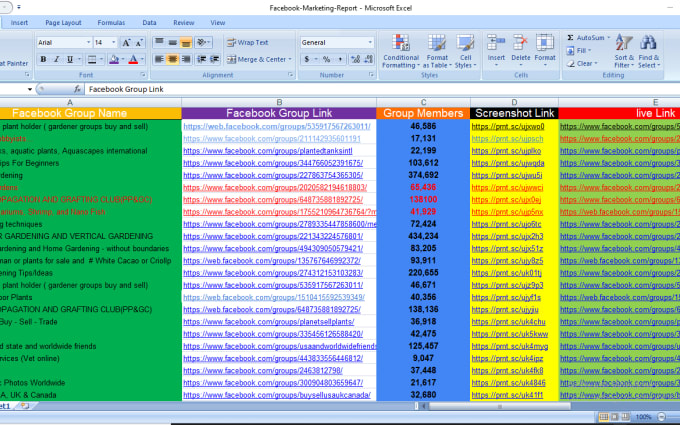Open Format as Table gallery
Viewport: 680px width, 425px height.
tap(437, 51)
